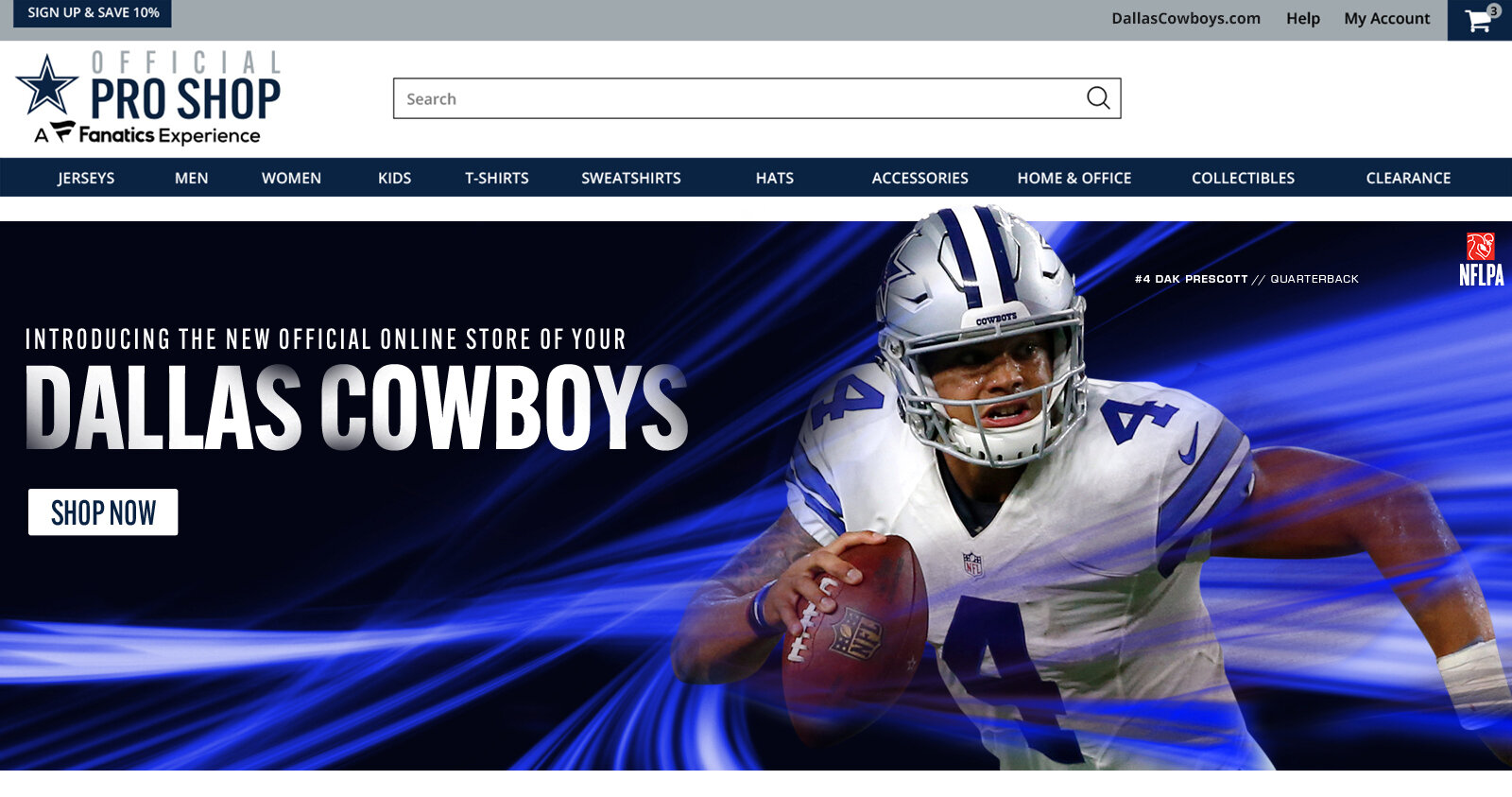Open the Jerseys menu
The width and height of the screenshot is (1512, 797).
coord(86,178)
